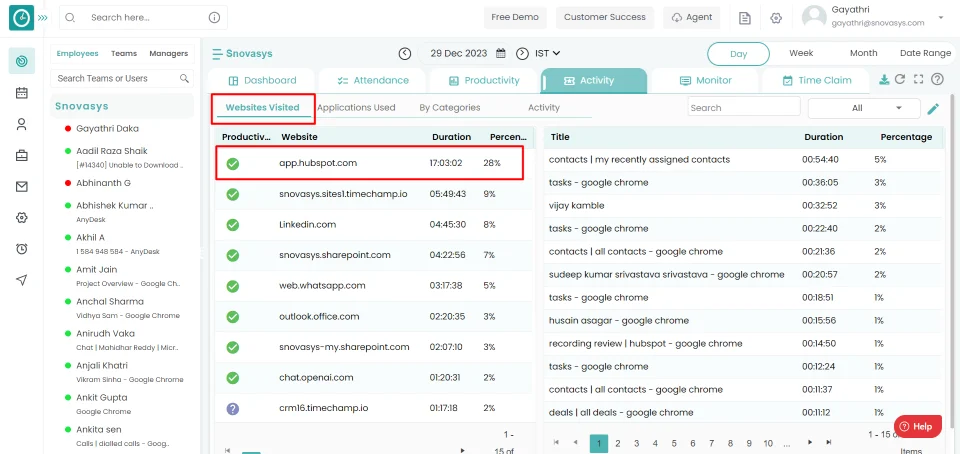Switch to Websites Visited sub-tab

pyautogui.click(x=263, y=108)
